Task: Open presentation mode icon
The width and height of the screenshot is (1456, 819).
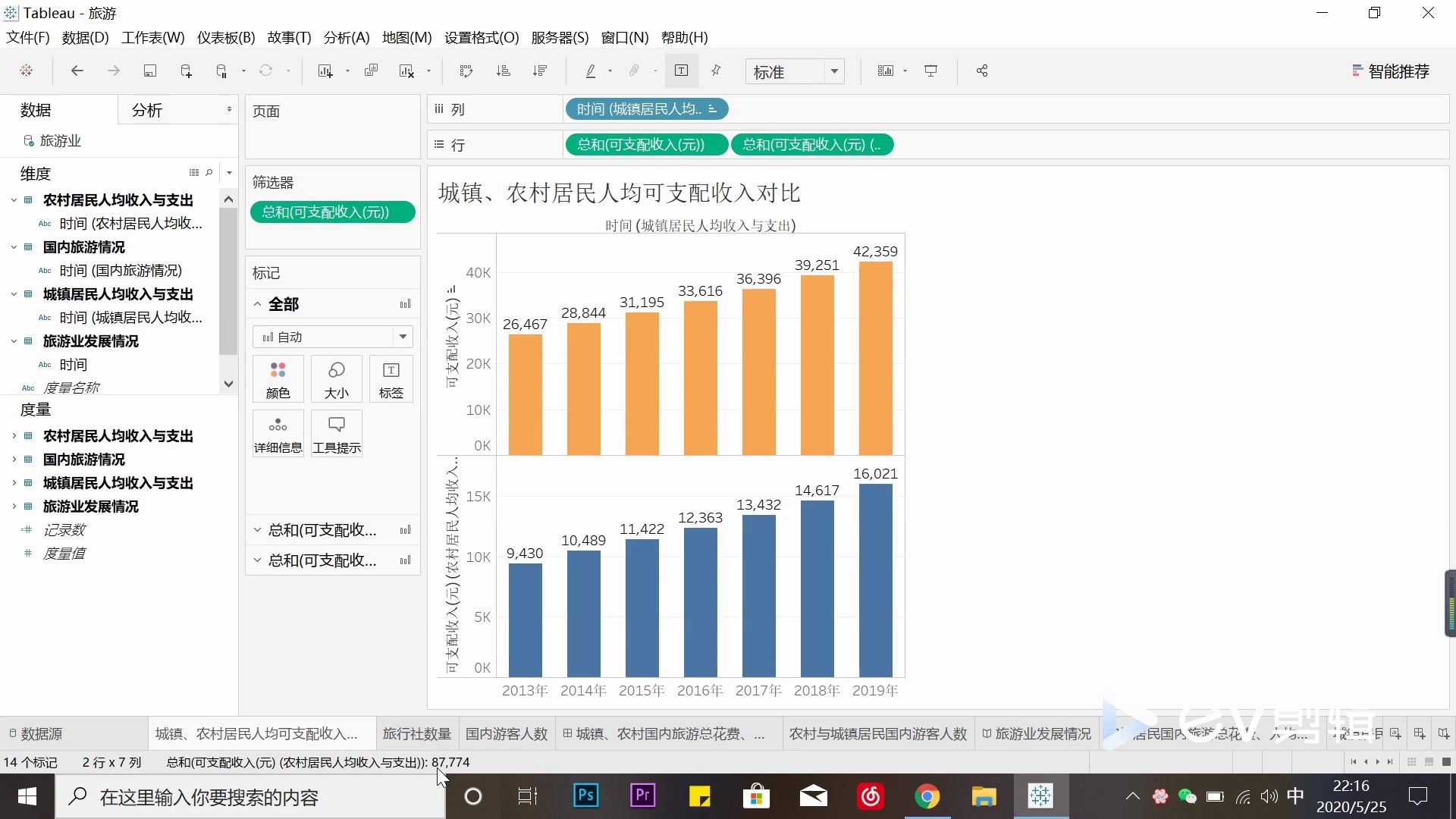Action: tap(930, 71)
